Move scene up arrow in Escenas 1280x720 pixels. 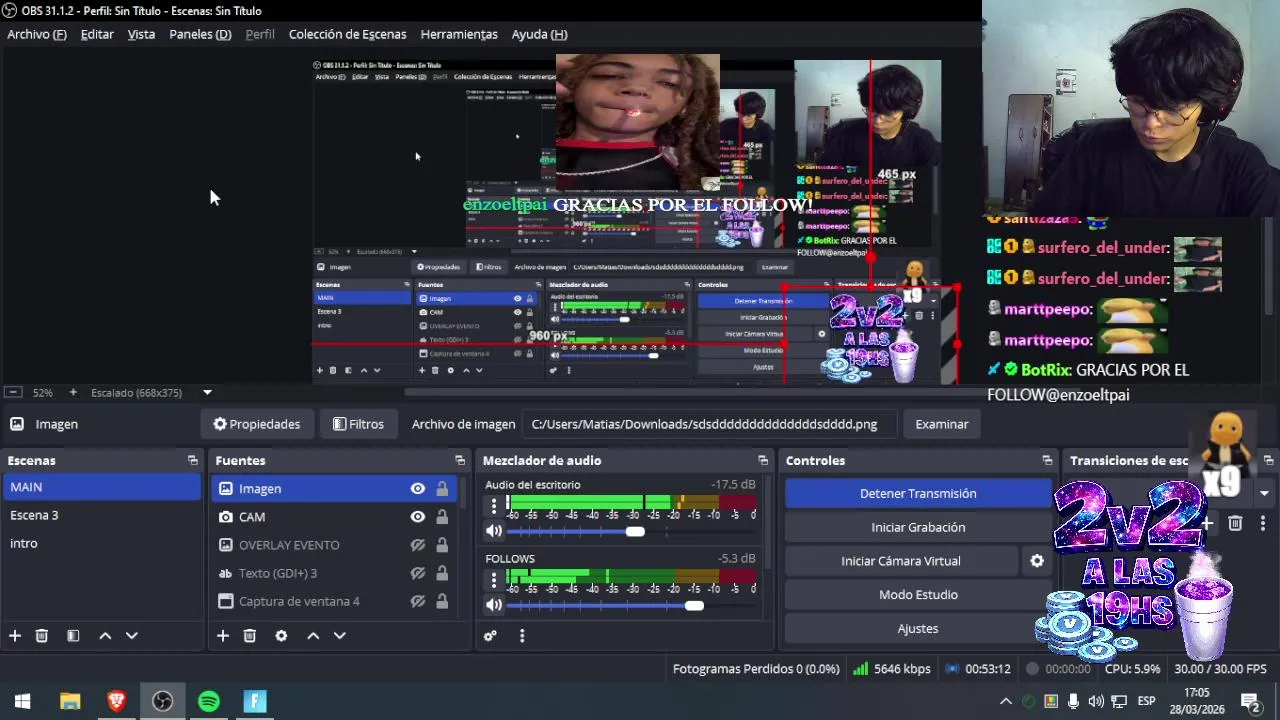click(x=105, y=636)
